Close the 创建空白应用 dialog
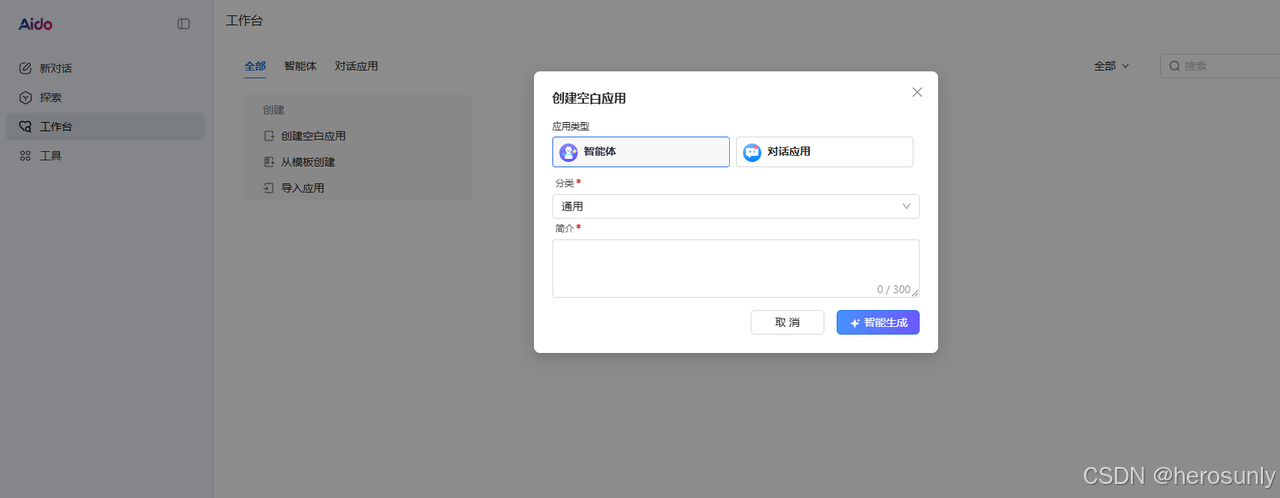Screen dimensions: 1280x498 [x=917, y=92]
